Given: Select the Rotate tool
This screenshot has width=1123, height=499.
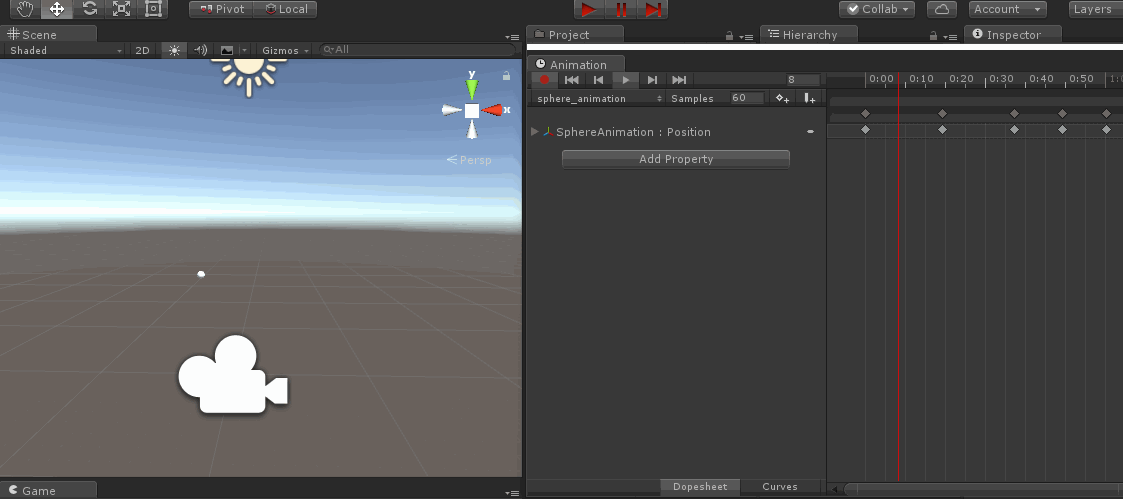Looking at the screenshot, I should click(90, 9).
